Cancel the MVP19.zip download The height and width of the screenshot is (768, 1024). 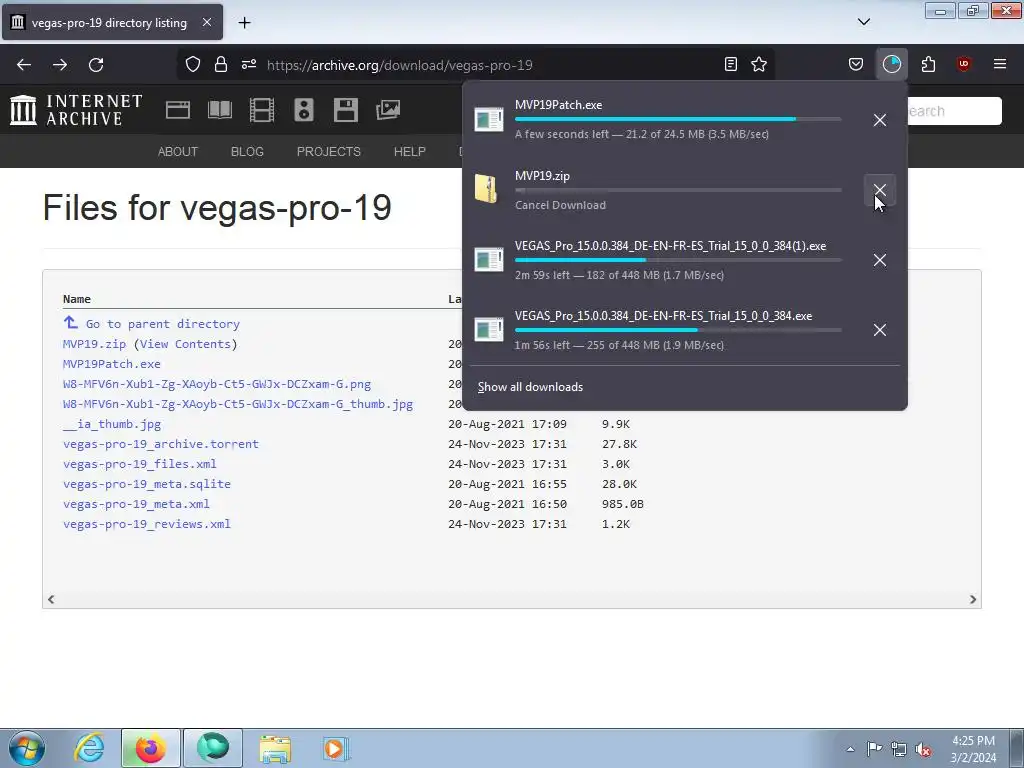[880, 190]
